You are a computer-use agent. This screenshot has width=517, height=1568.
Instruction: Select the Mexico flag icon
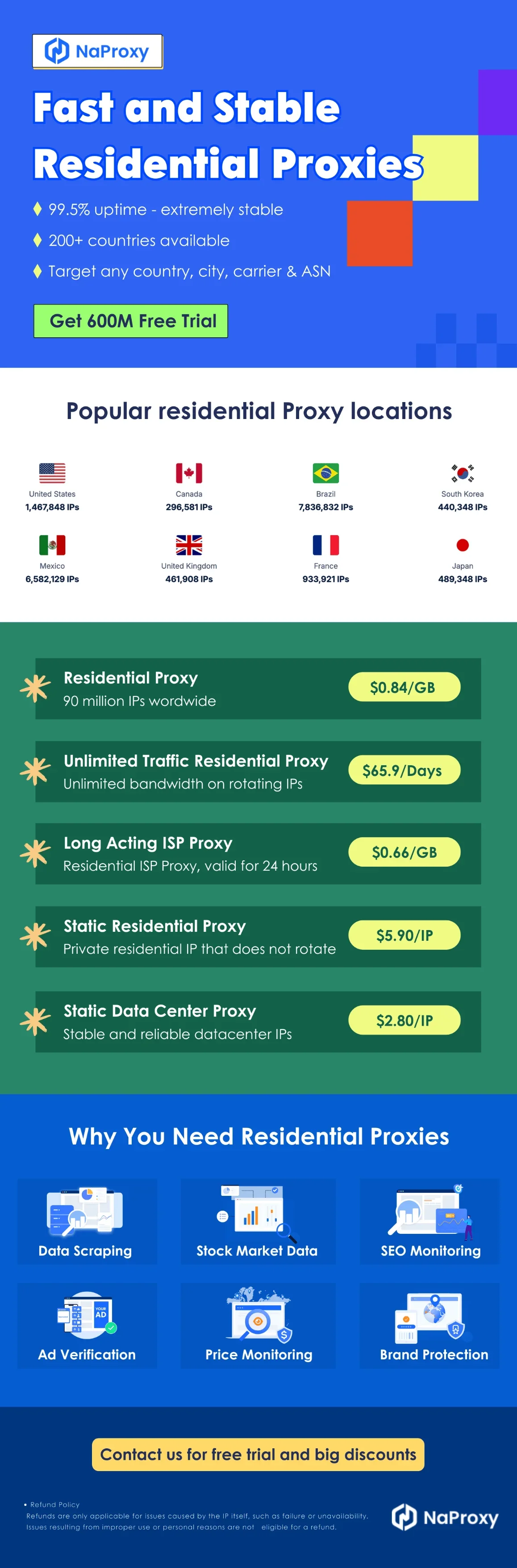(x=52, y=545)
